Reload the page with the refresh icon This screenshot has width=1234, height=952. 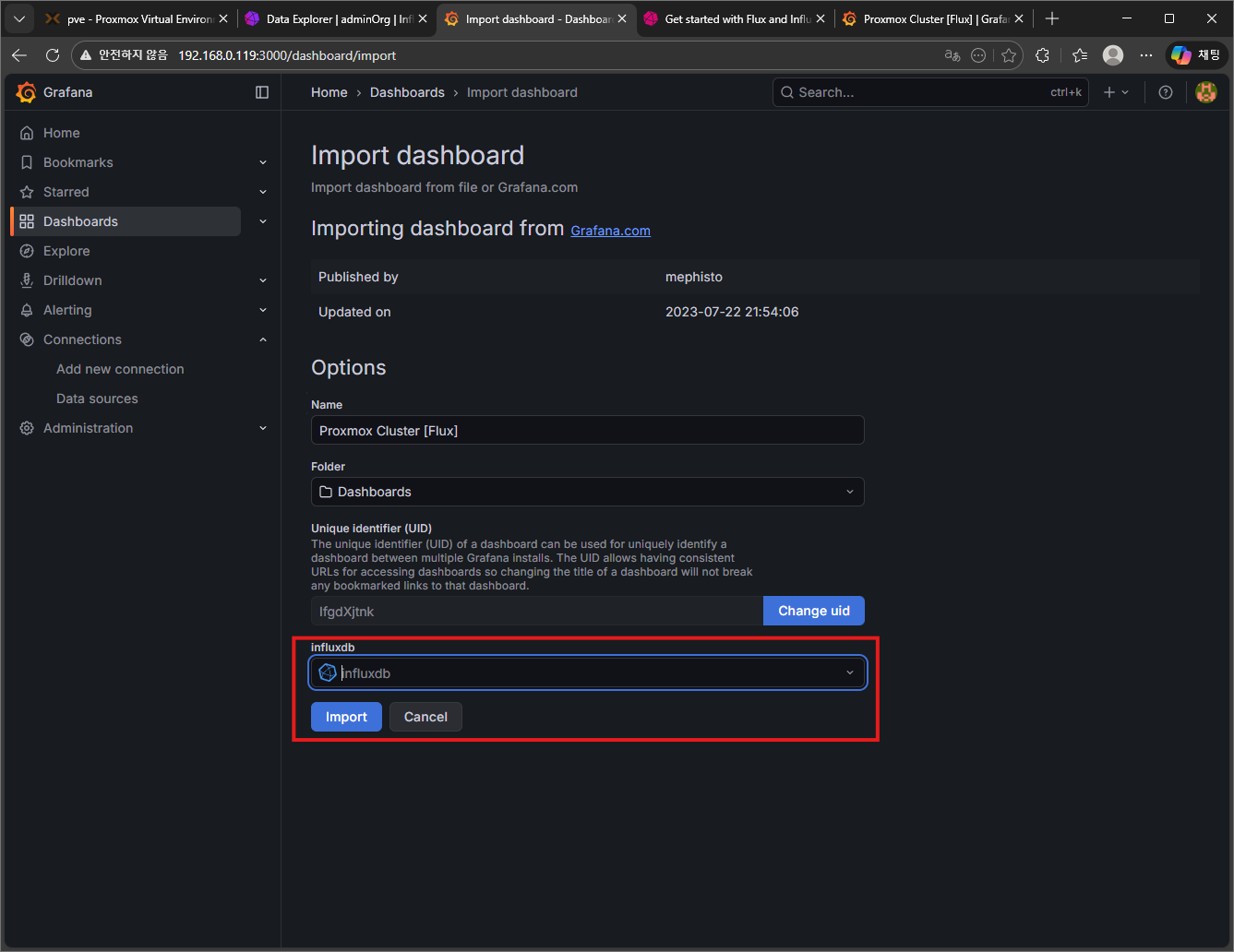coord(53,55)
